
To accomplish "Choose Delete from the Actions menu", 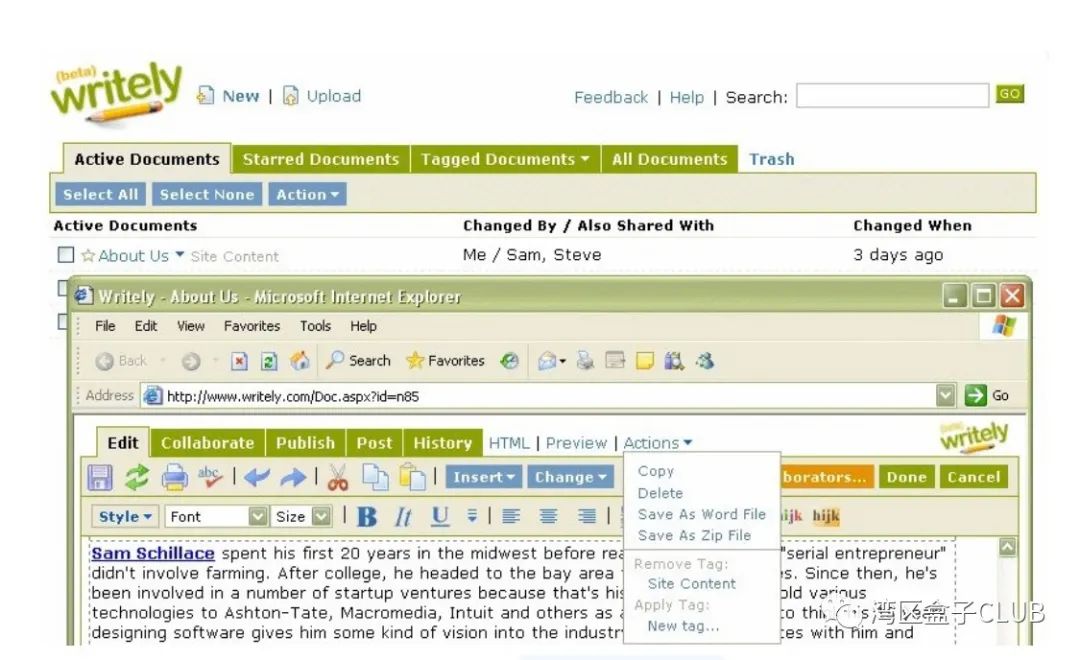I will (x=661, y=493).
